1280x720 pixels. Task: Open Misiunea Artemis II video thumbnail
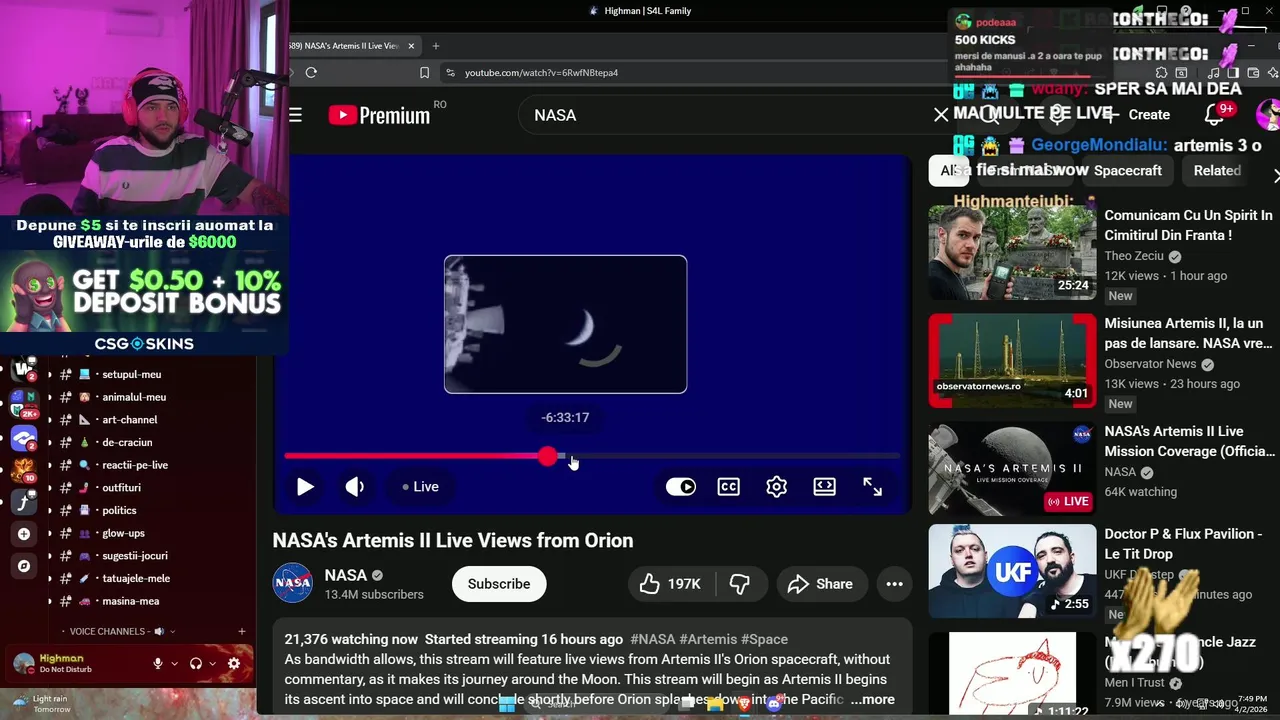[1012, 360]
